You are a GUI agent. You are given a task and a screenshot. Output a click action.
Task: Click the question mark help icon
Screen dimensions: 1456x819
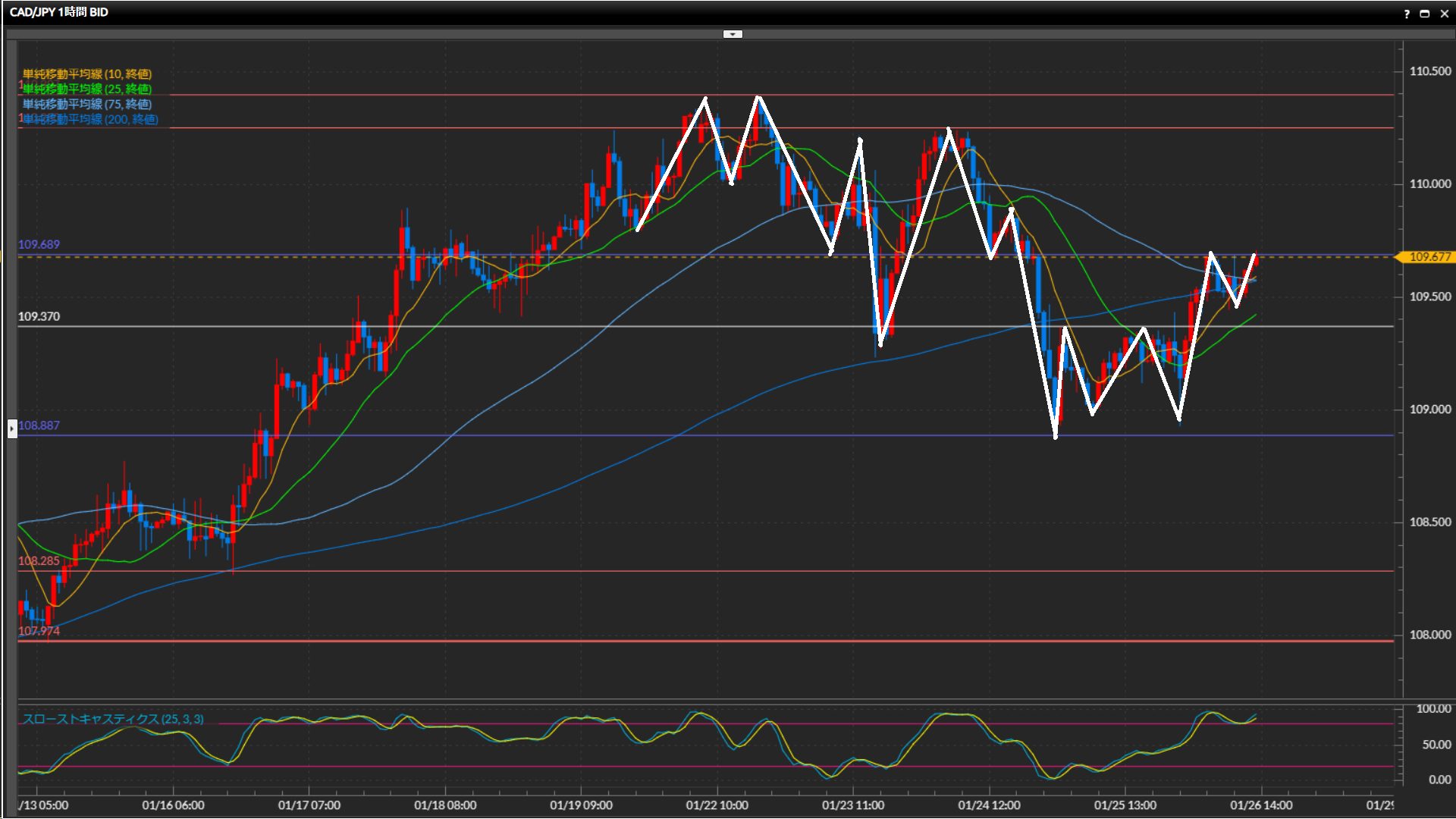pos(1407,14)
